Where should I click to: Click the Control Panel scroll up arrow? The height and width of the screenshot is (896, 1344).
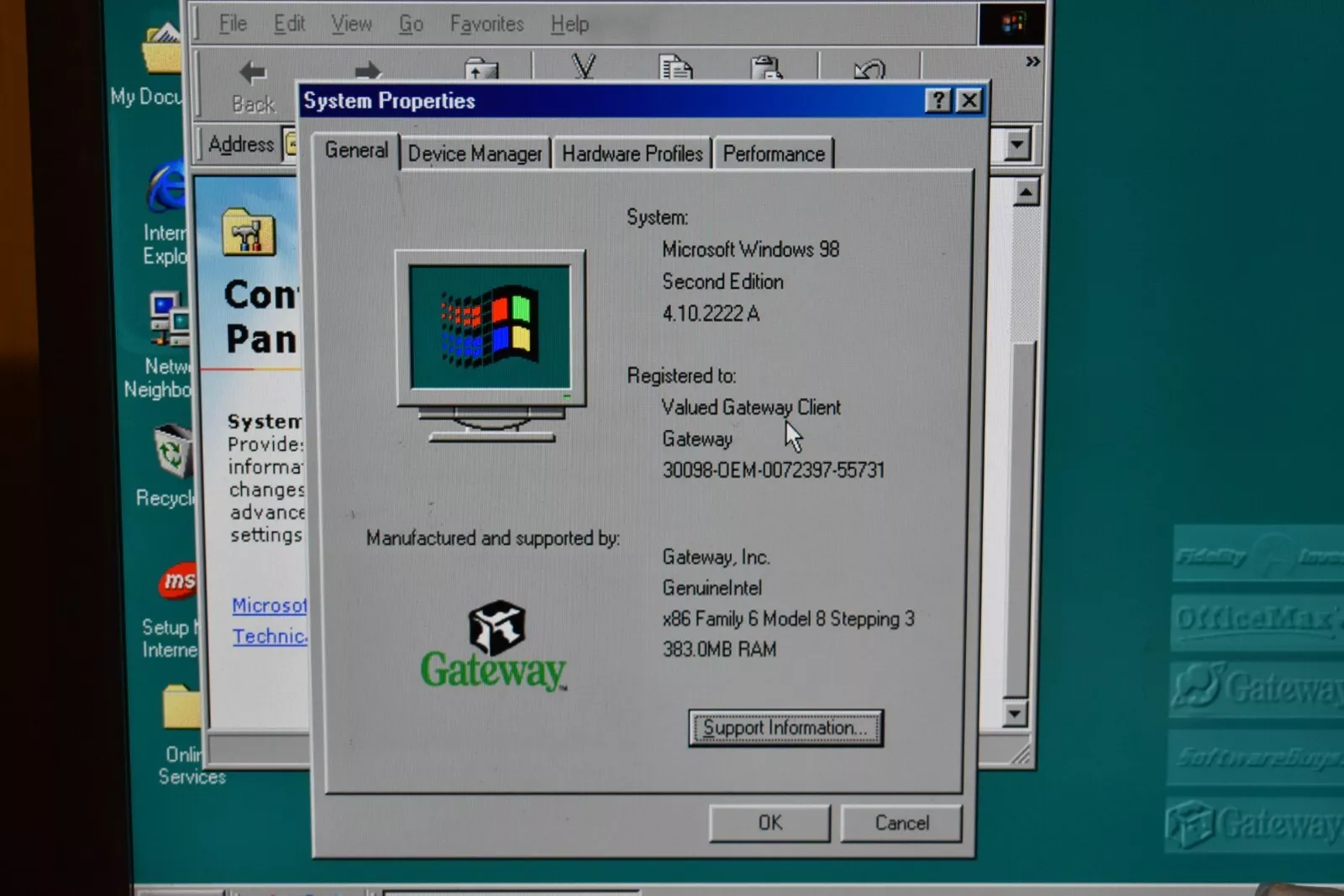[1025, 193]
